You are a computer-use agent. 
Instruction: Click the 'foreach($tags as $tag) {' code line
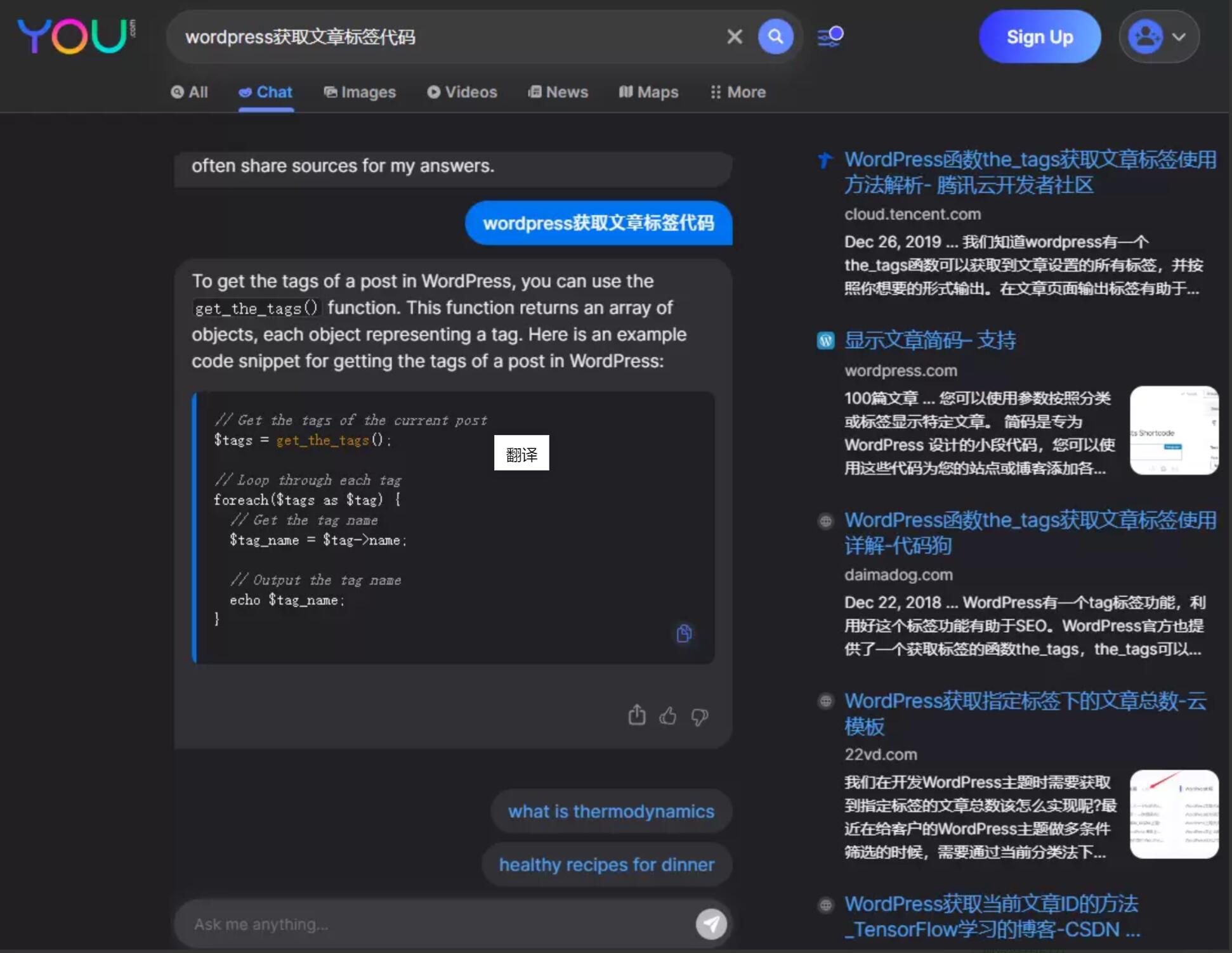307,500
